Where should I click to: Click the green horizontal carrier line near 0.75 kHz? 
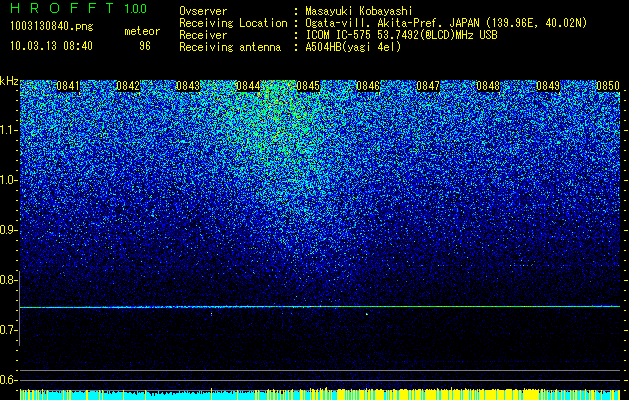320,307
